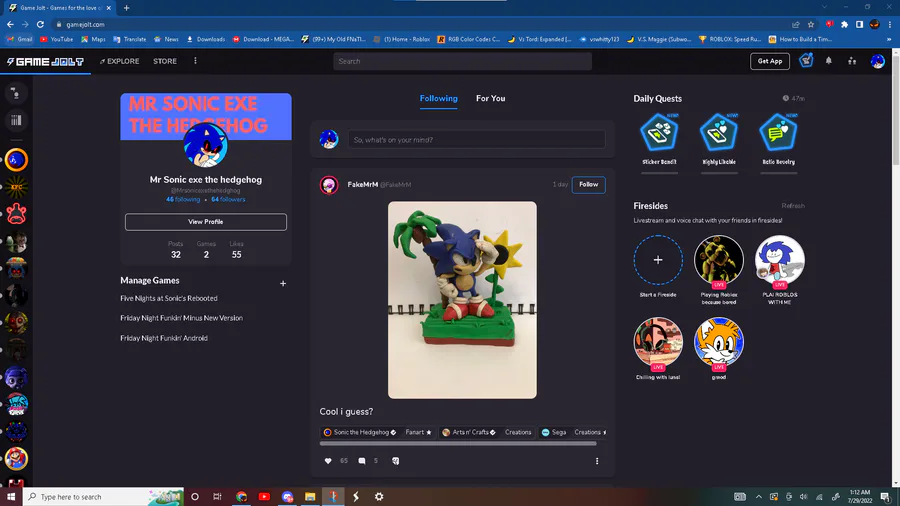Open the quests shell icon in top bar

tap(806, 60)
